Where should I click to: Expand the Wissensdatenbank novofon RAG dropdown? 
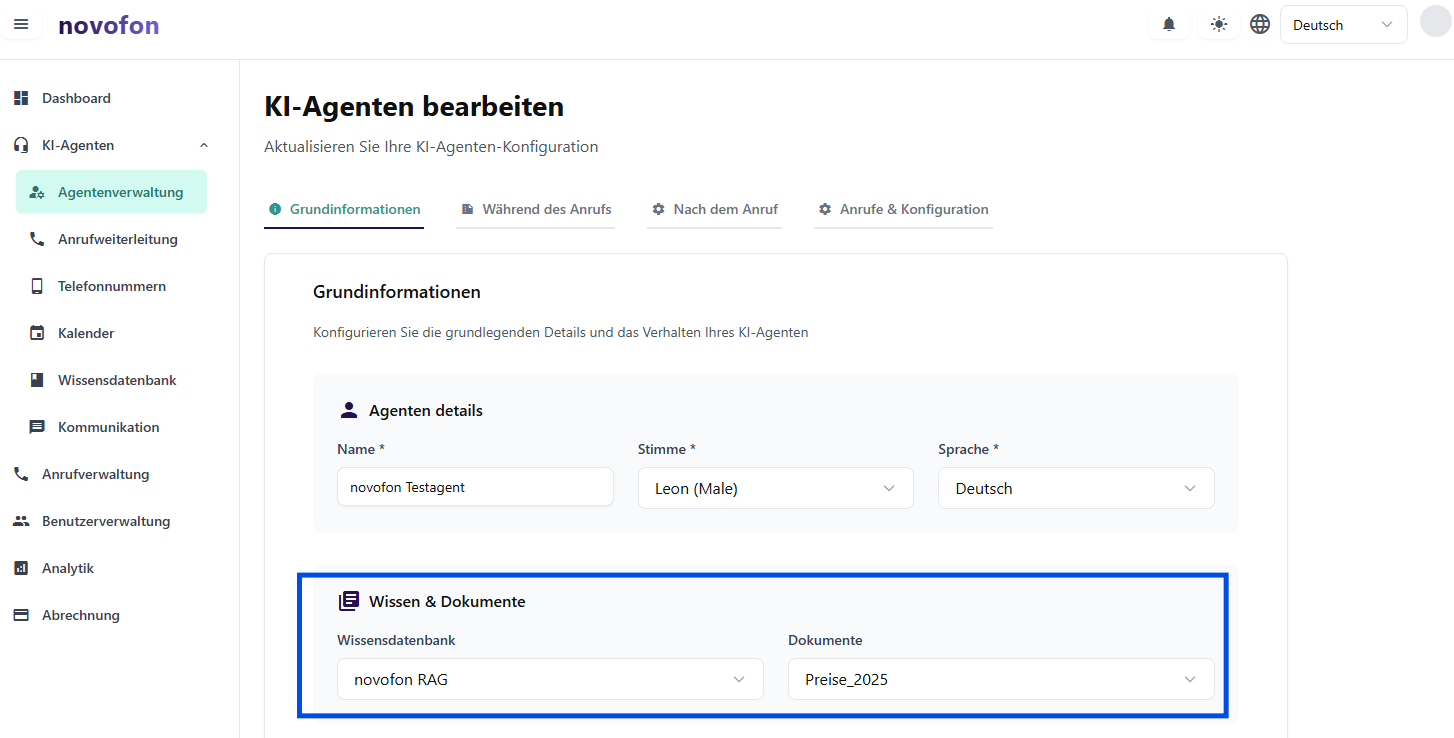(x=550, y=679)
